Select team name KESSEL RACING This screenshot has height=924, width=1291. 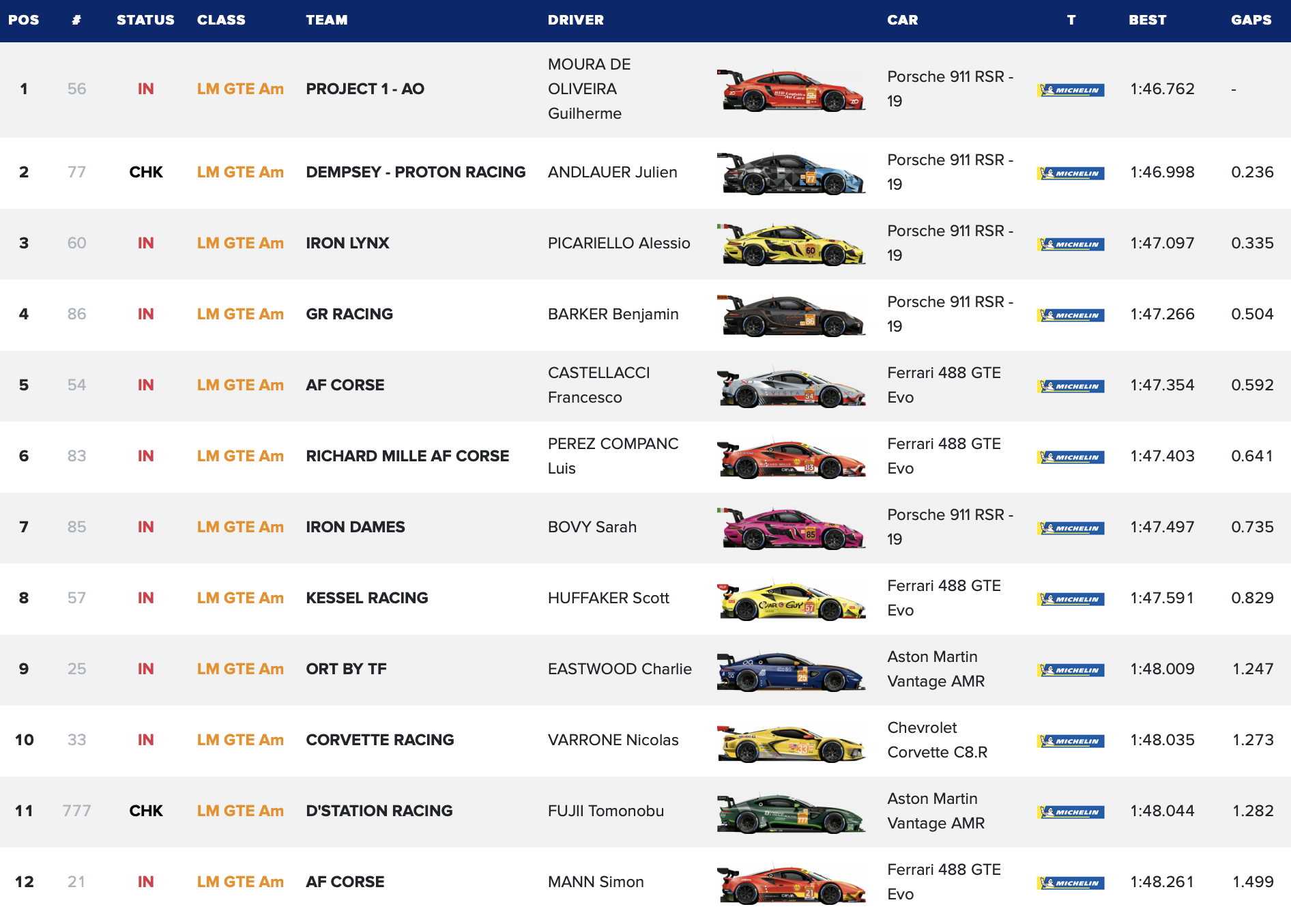pos(367,598)
